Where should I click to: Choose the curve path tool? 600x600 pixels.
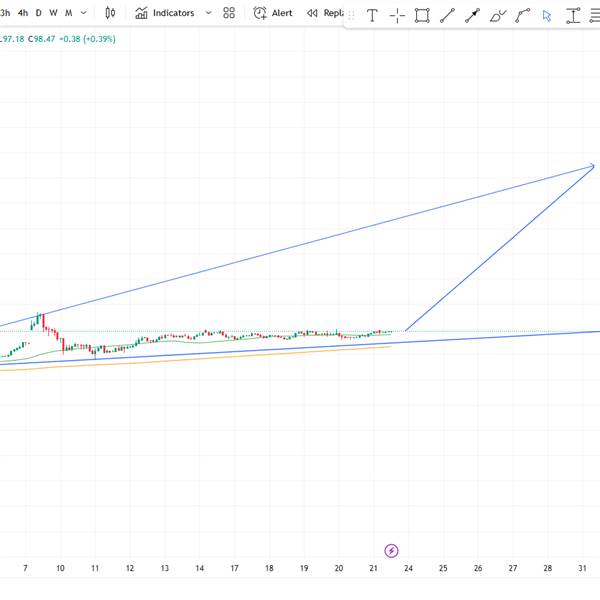tap(522, 16)
